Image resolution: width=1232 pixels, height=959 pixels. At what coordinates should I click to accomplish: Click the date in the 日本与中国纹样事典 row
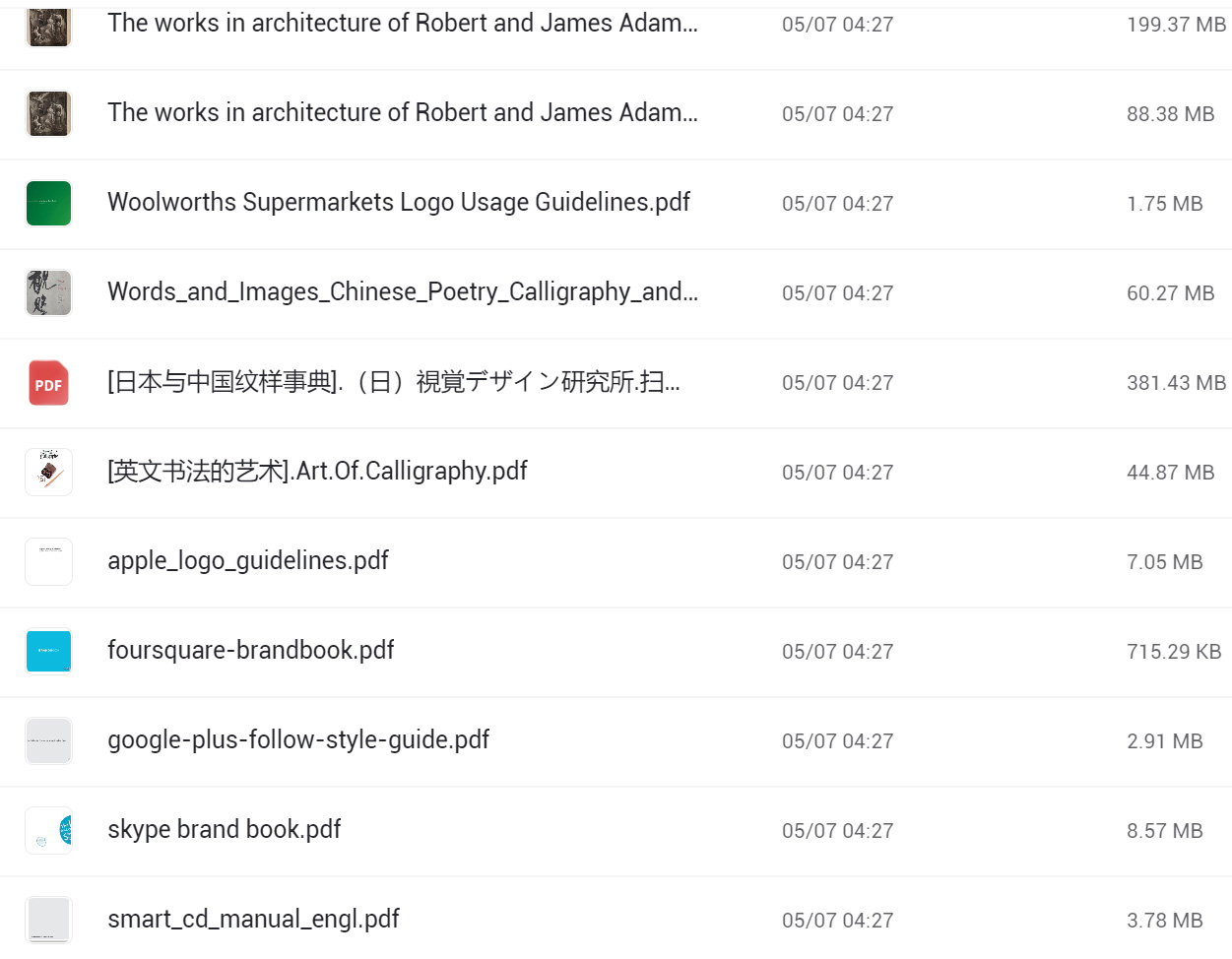pos(837,383)
